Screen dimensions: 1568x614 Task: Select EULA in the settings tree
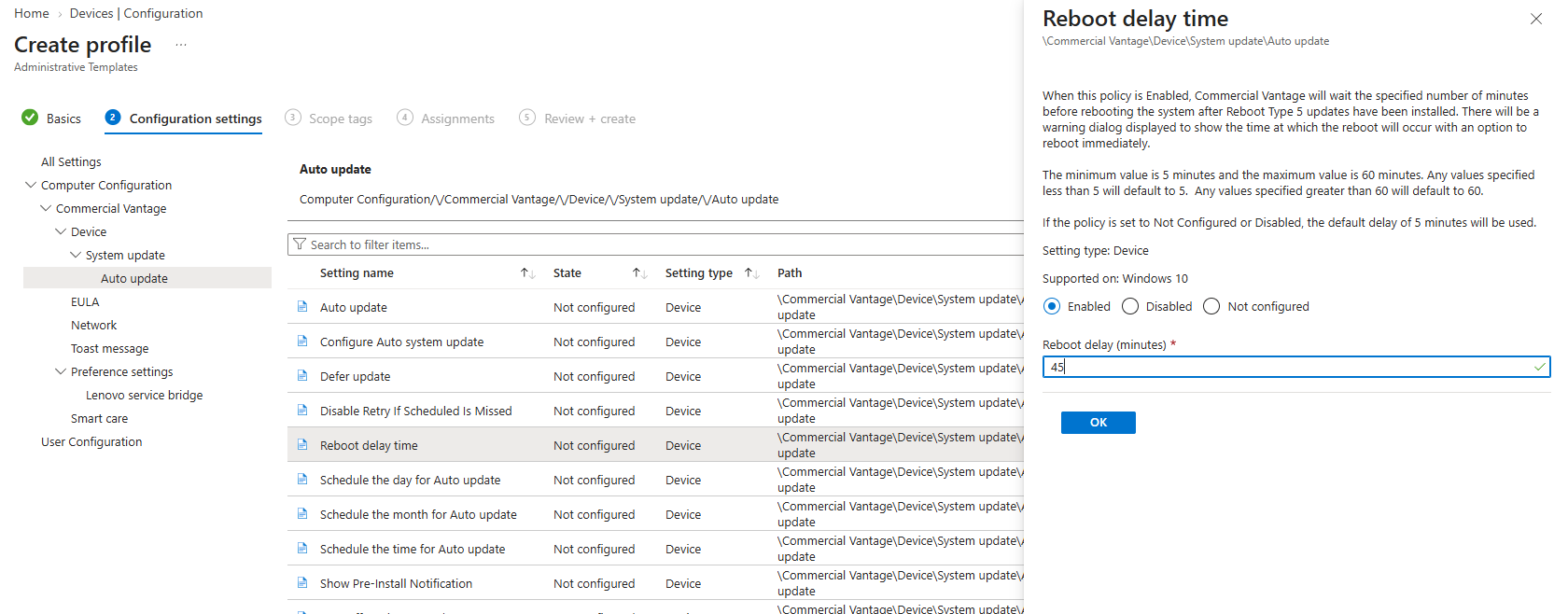point(85,301)
